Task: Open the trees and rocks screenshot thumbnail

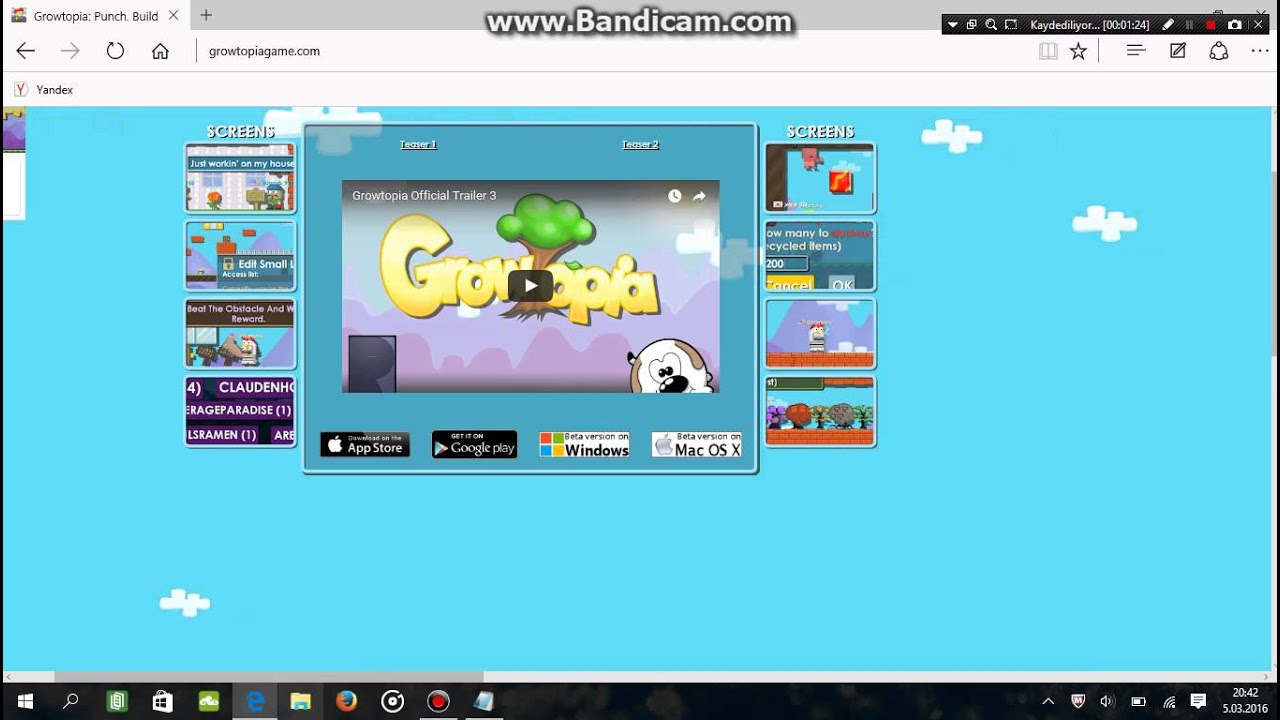Action: tap(820, 411)
